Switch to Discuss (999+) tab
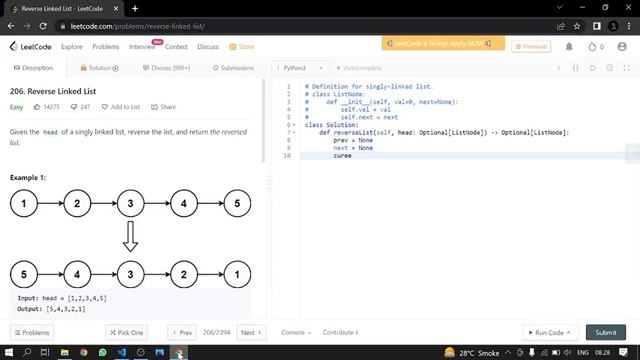Viewport: 640px width, 360px height. point(166,68)
